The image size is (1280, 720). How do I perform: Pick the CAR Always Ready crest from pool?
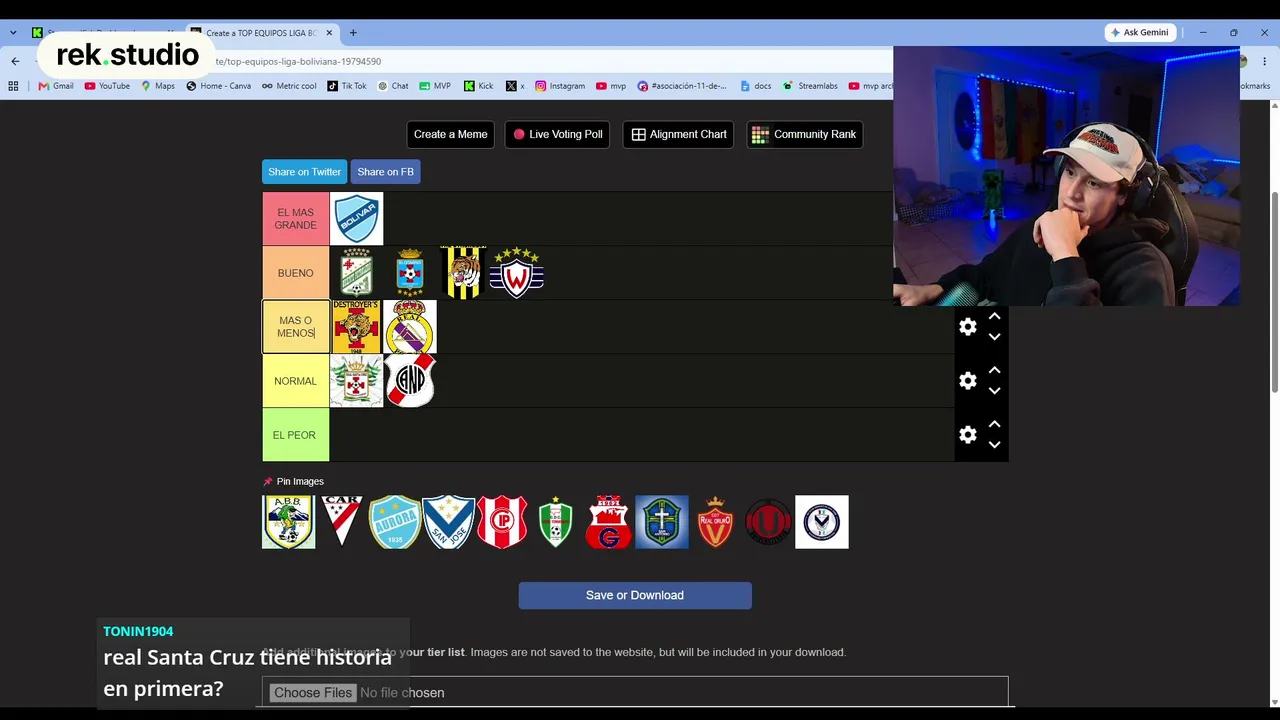[x=342, y=522]
